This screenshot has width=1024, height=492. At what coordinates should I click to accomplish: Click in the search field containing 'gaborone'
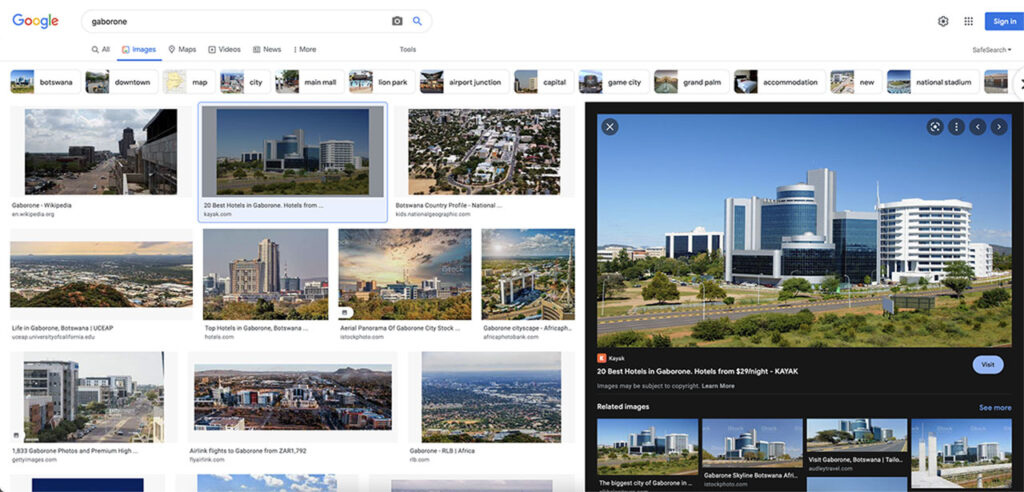click(238, 22)
